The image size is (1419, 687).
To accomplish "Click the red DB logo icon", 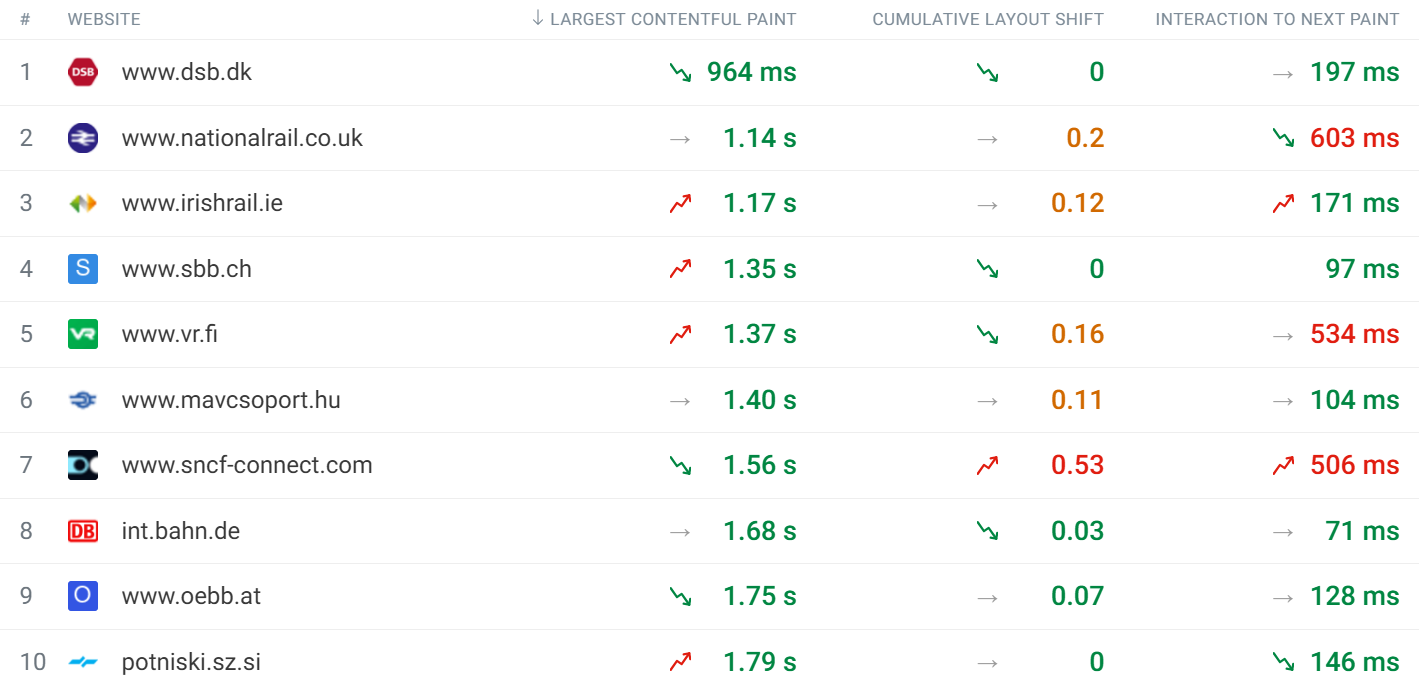I will point(83,531).
